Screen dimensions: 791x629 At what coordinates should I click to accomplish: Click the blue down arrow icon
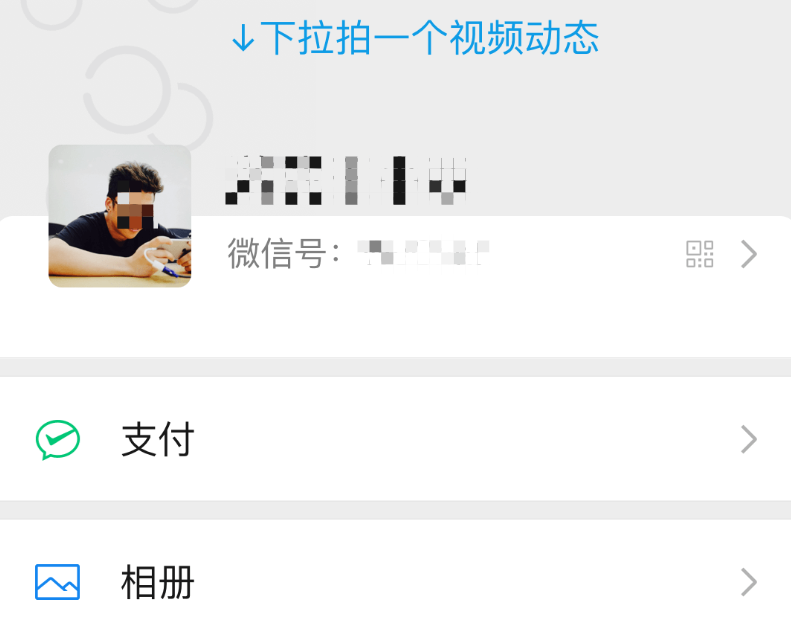click(243, 38)
